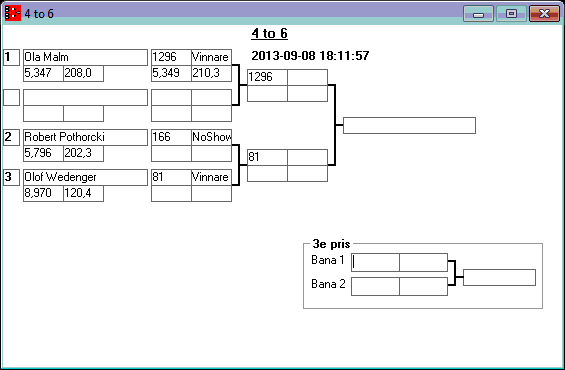Viewport: 565px width, 370px height.
Task: Click the empty second competitor name field
Action: (x=85, y=97)
